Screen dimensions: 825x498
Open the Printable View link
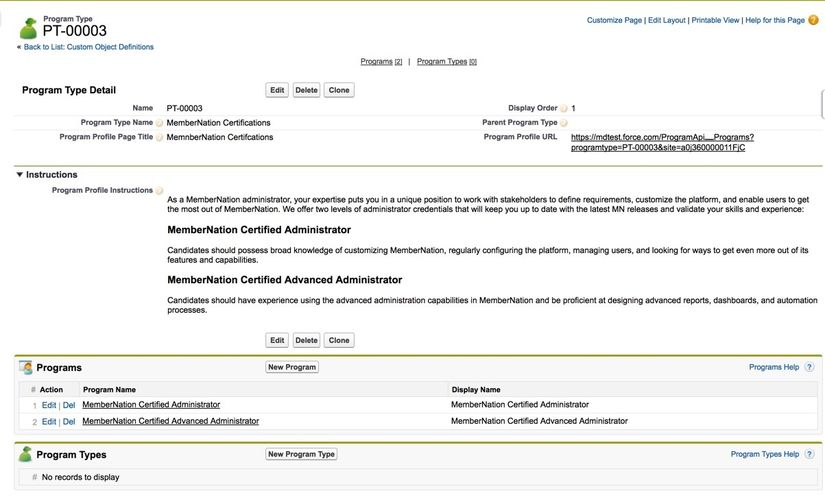715,20
